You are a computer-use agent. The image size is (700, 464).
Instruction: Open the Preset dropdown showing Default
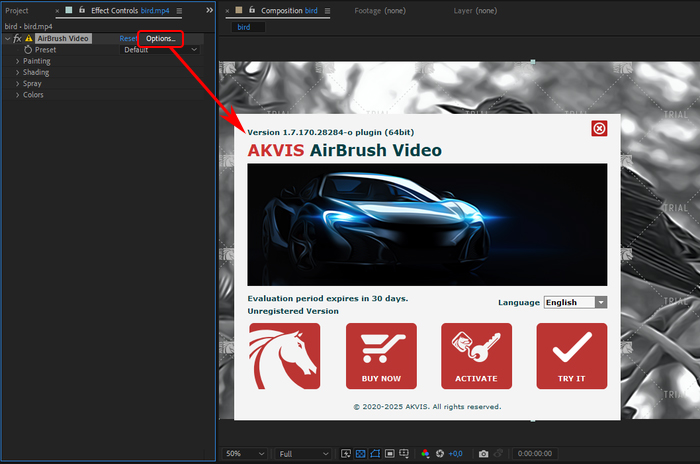160,50
